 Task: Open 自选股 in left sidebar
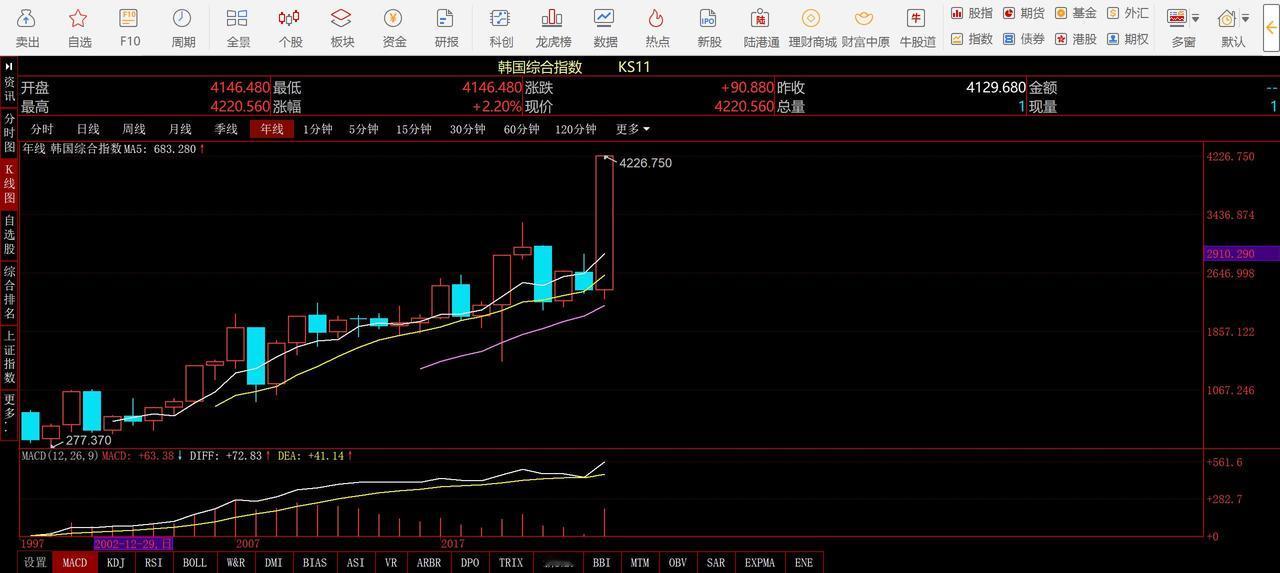pyautogui.click(x=9, y=236)
